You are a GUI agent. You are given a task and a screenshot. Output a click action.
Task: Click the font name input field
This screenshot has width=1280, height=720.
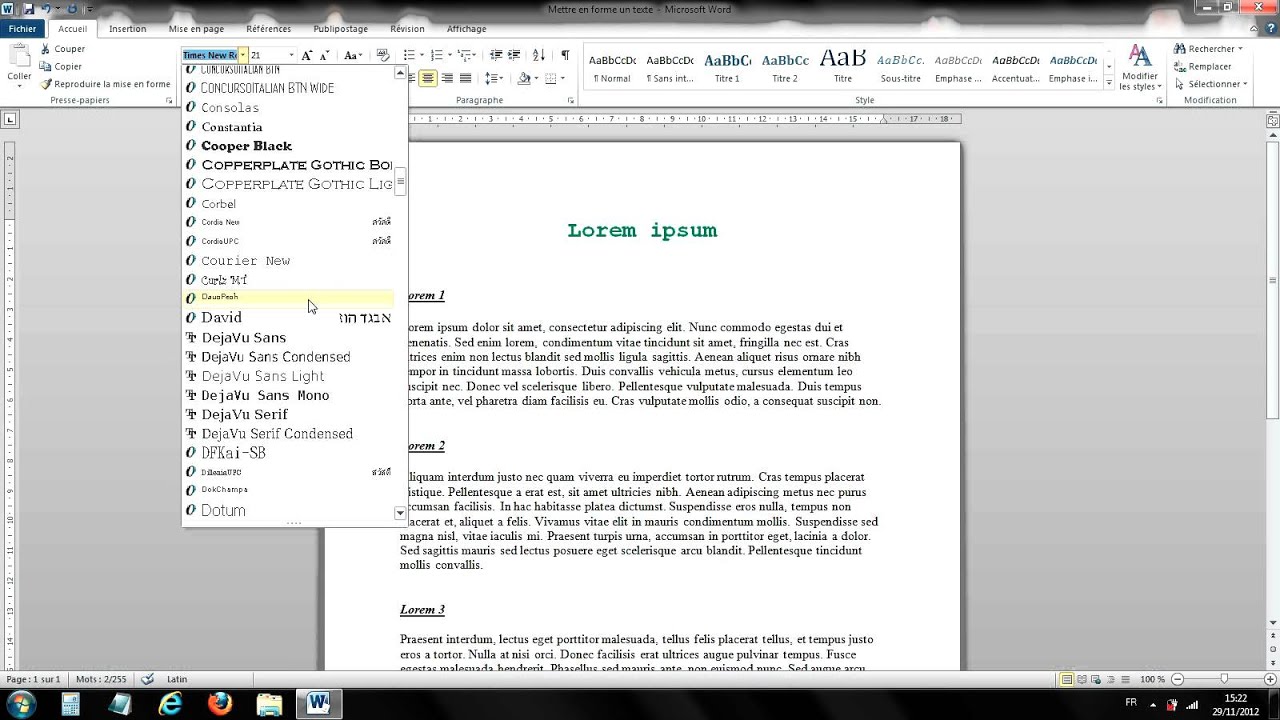click(210, 55)
